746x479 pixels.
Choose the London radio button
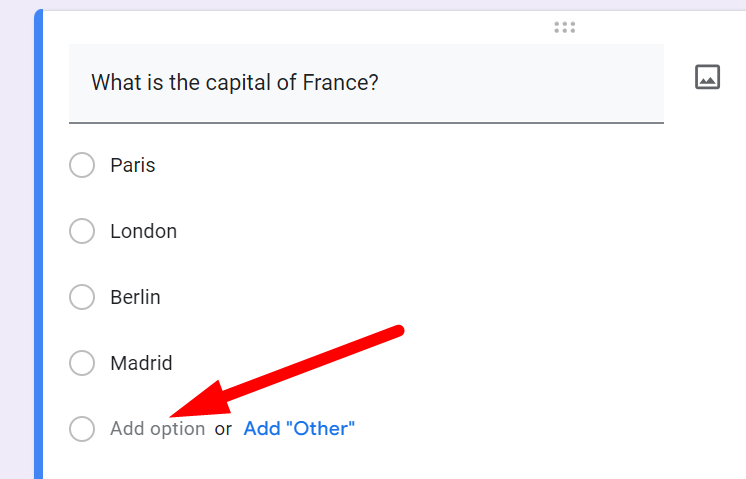[x=82, y=231]
